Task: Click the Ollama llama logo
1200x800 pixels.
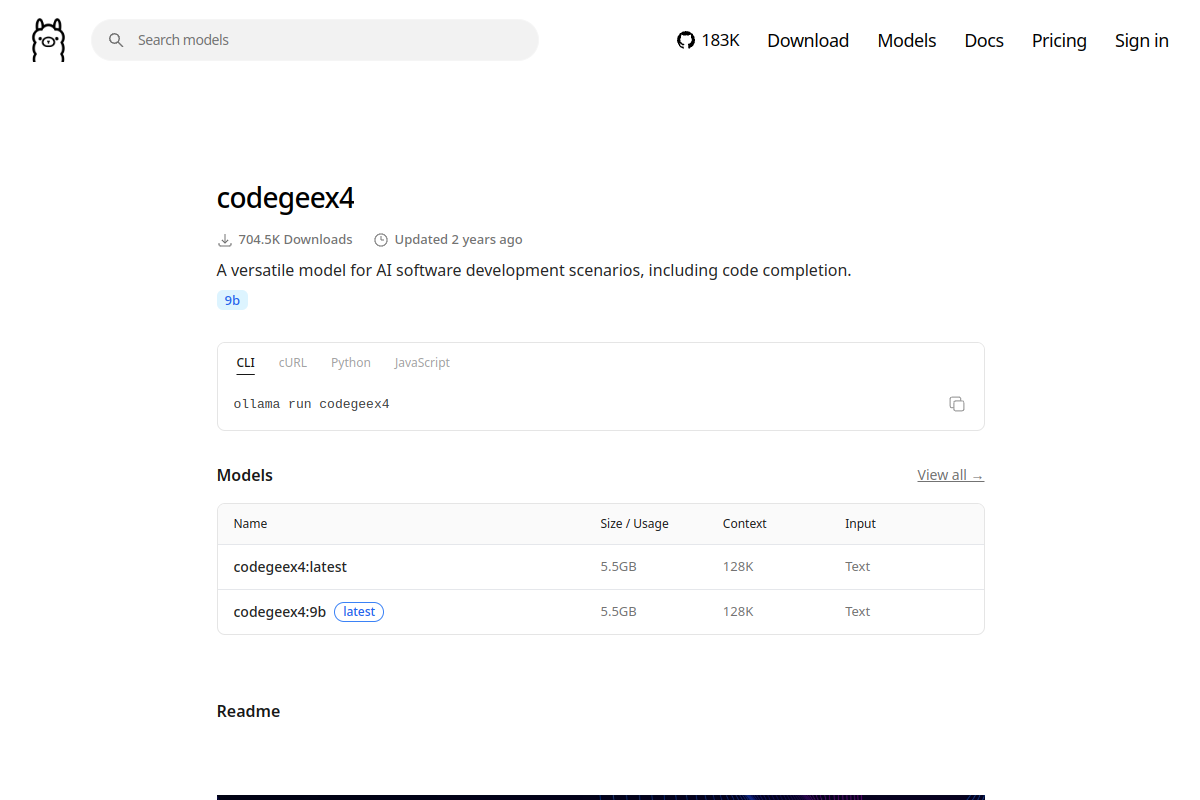Action: 48,40
